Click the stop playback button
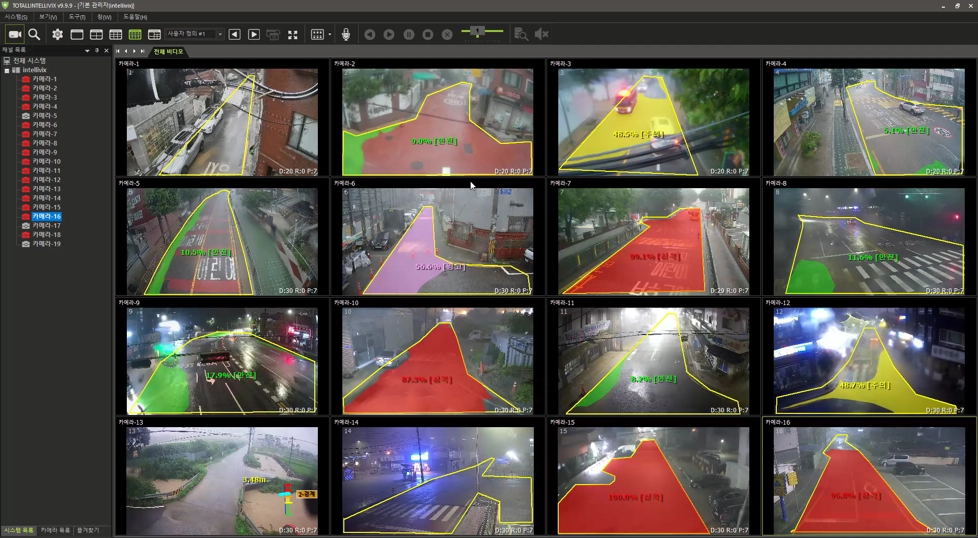Viewport: 978px width, 538px height. tap(428, 34)
